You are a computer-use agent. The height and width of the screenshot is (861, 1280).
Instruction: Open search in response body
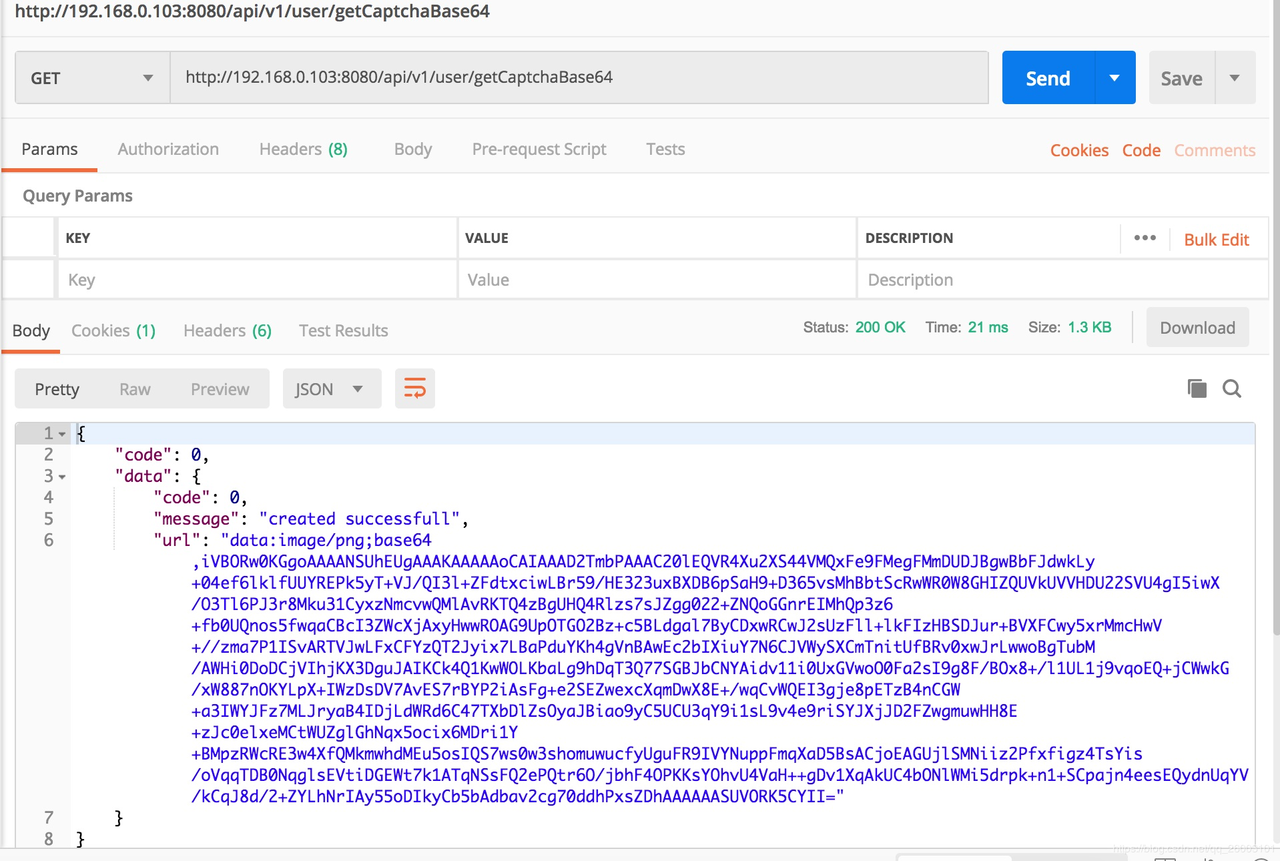1232,389
